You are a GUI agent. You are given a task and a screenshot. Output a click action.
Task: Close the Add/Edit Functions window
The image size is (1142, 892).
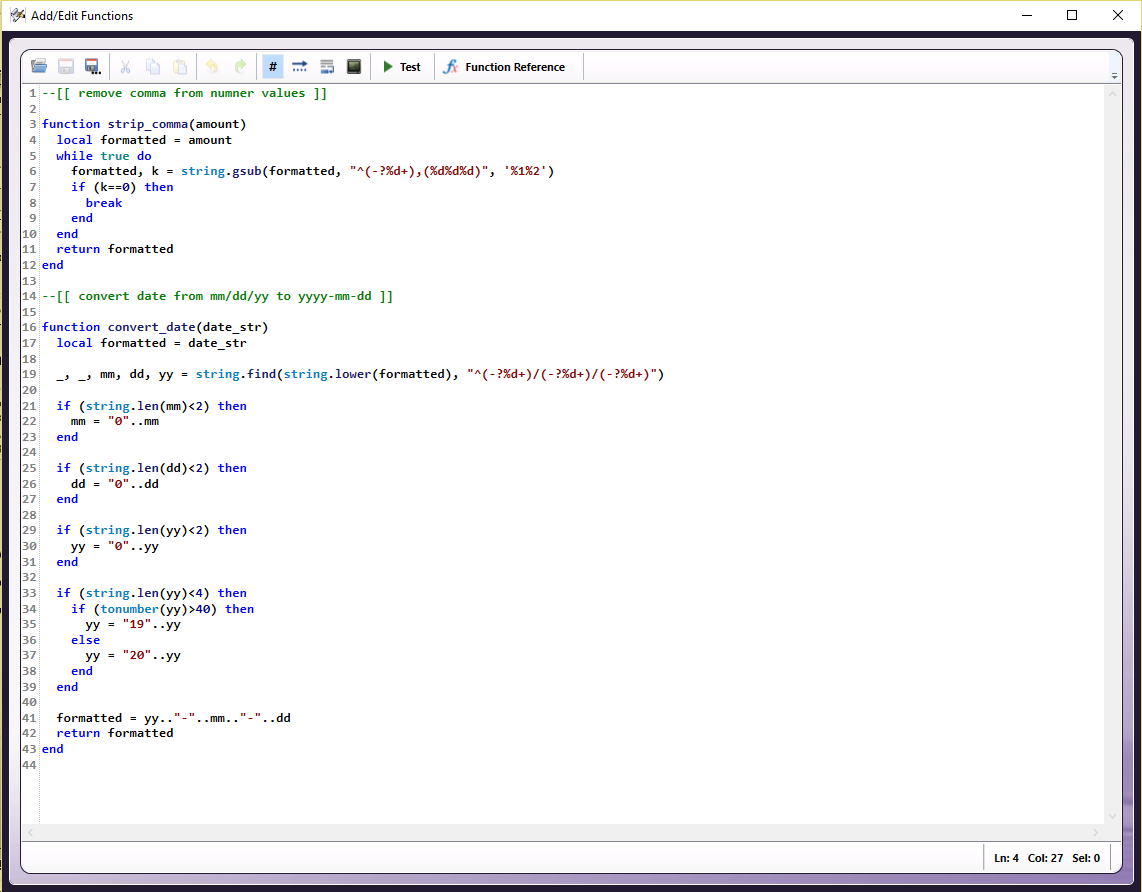[x=1117, y=15]
